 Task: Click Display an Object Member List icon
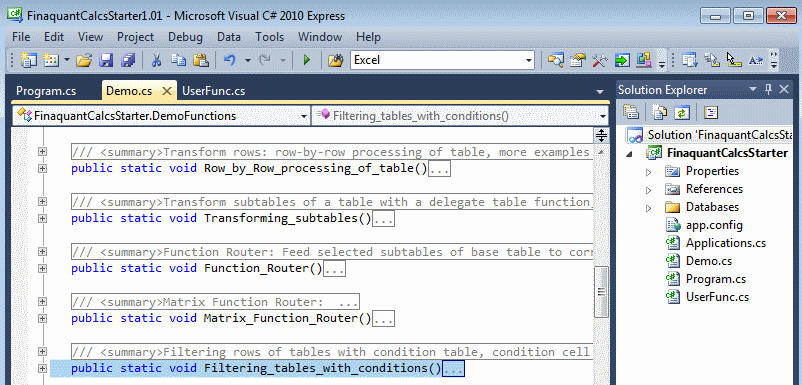click(x=690, y=60)
